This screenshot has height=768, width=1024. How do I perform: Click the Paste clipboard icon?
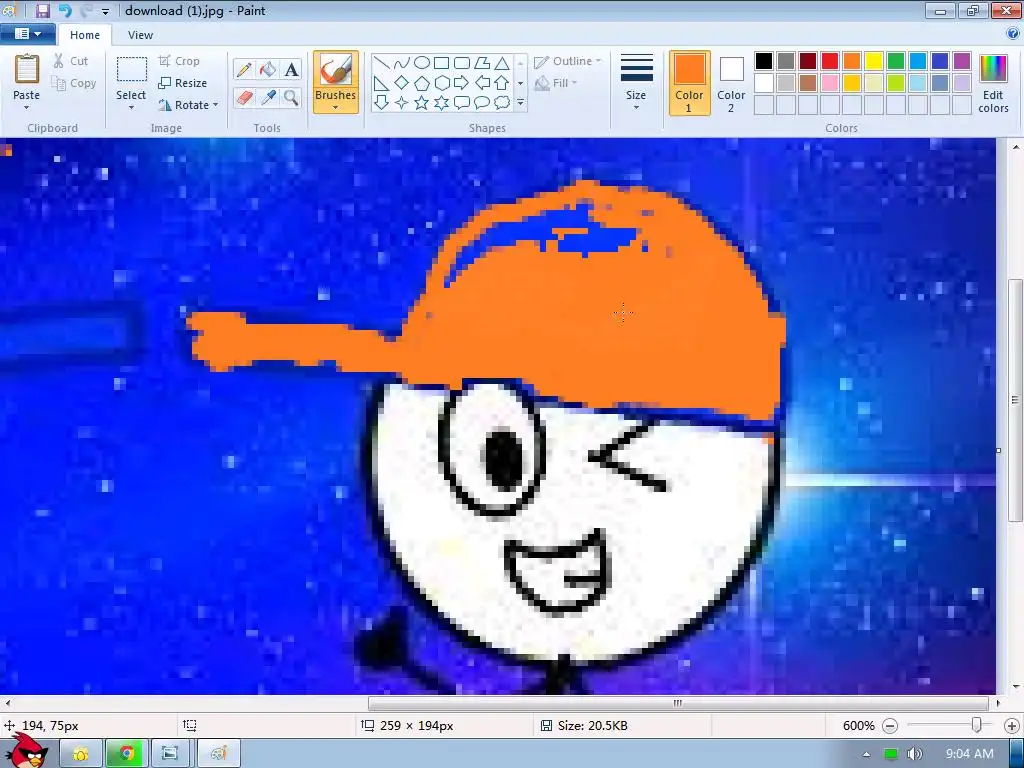[27, 69]
